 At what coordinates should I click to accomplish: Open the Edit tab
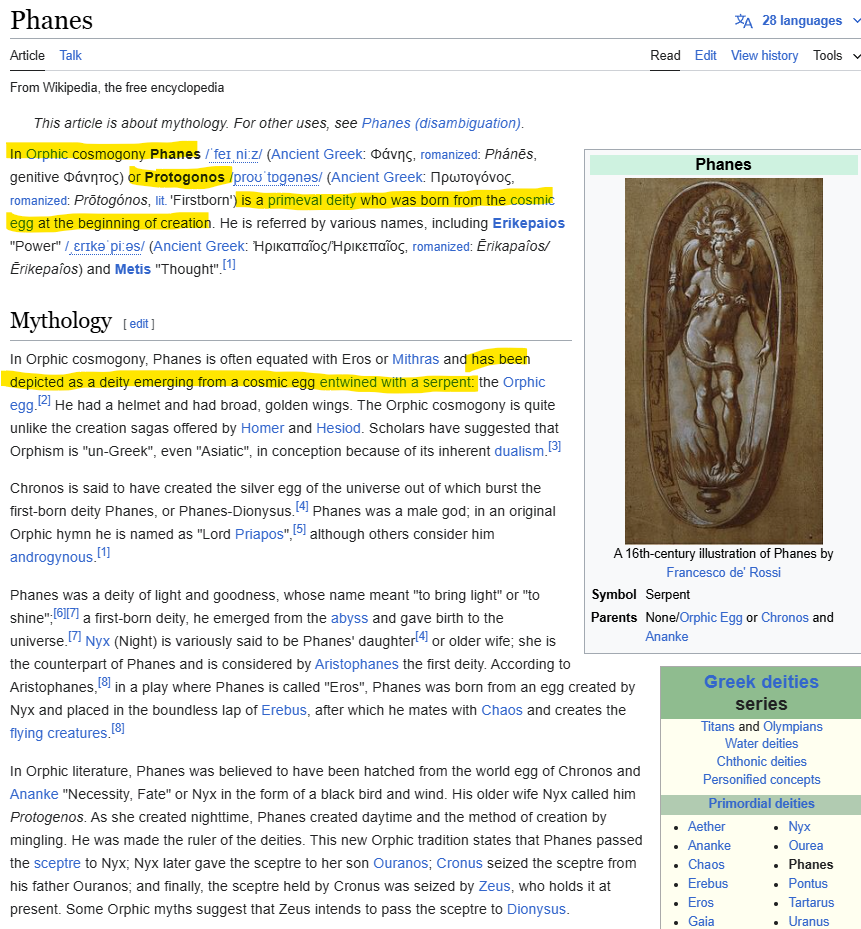coord(705,56)
